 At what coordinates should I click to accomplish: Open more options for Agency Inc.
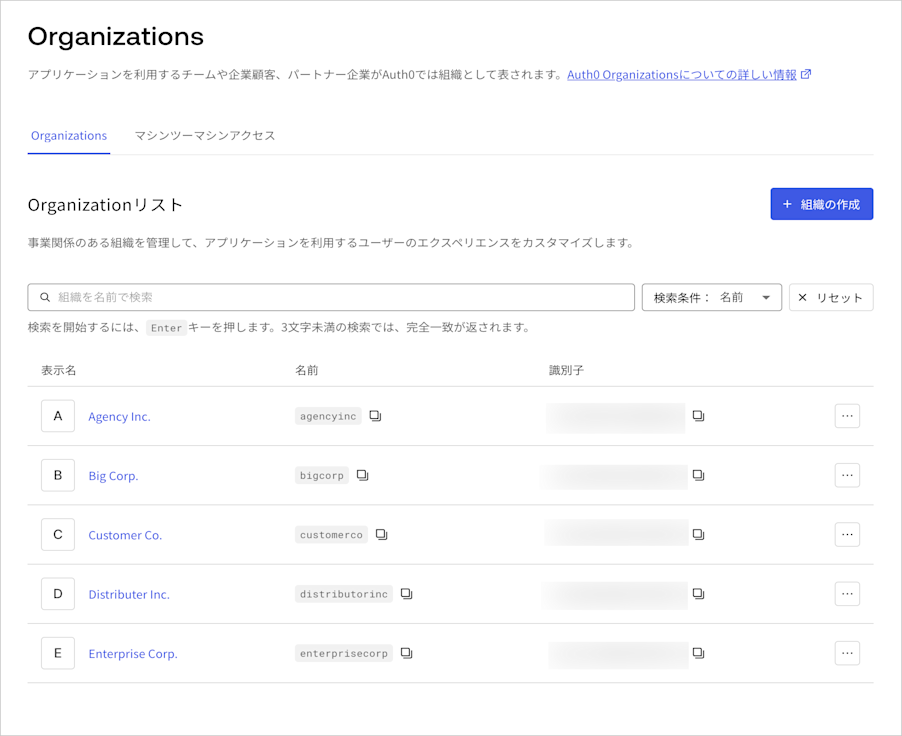pyautogui.click(x=847, y=416)
